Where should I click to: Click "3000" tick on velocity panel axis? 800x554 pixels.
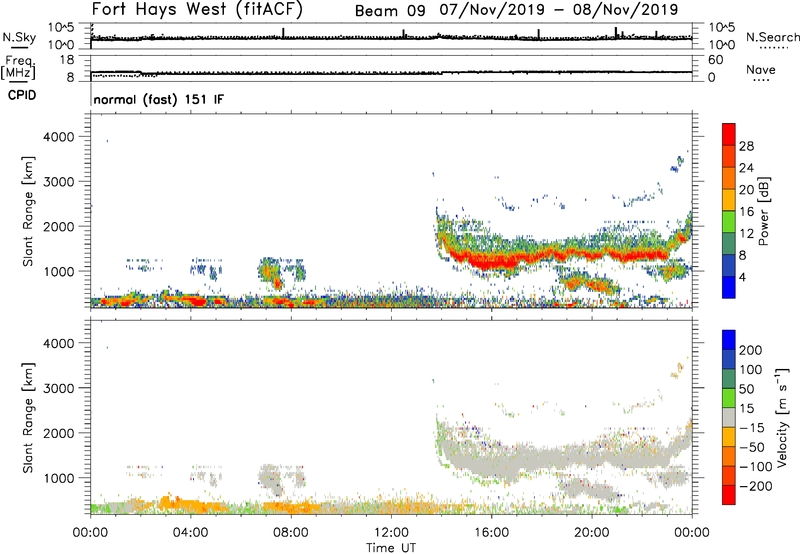[58, 388]
